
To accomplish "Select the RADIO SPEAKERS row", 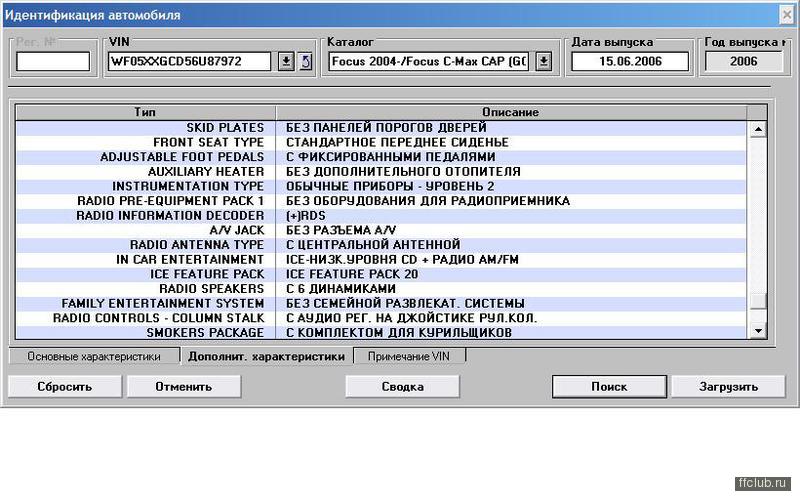I will click(x=381, y=289).
